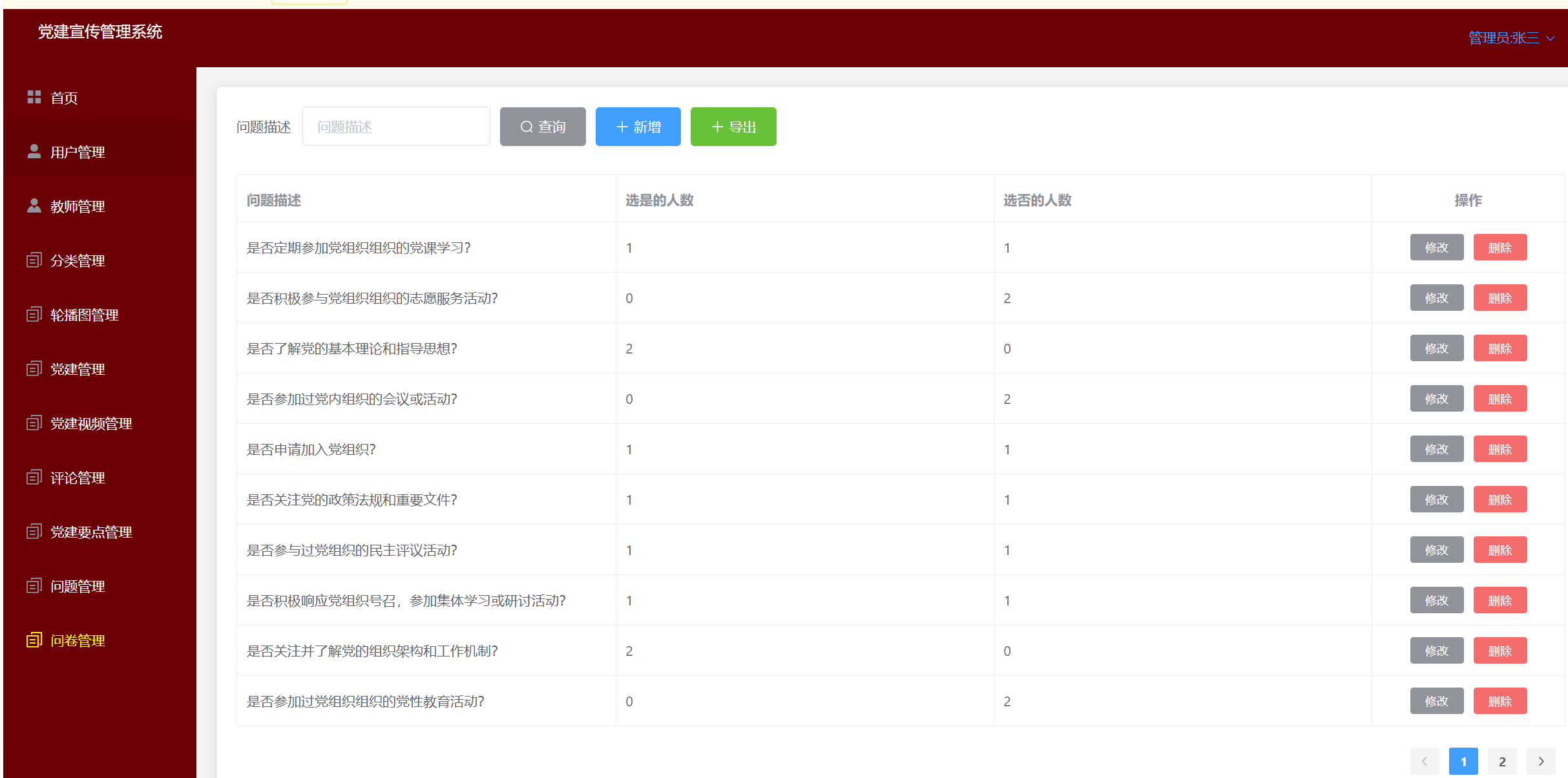Select the 教师管理 teacher icon
The image size is (1568, 778).
(34, 206)
